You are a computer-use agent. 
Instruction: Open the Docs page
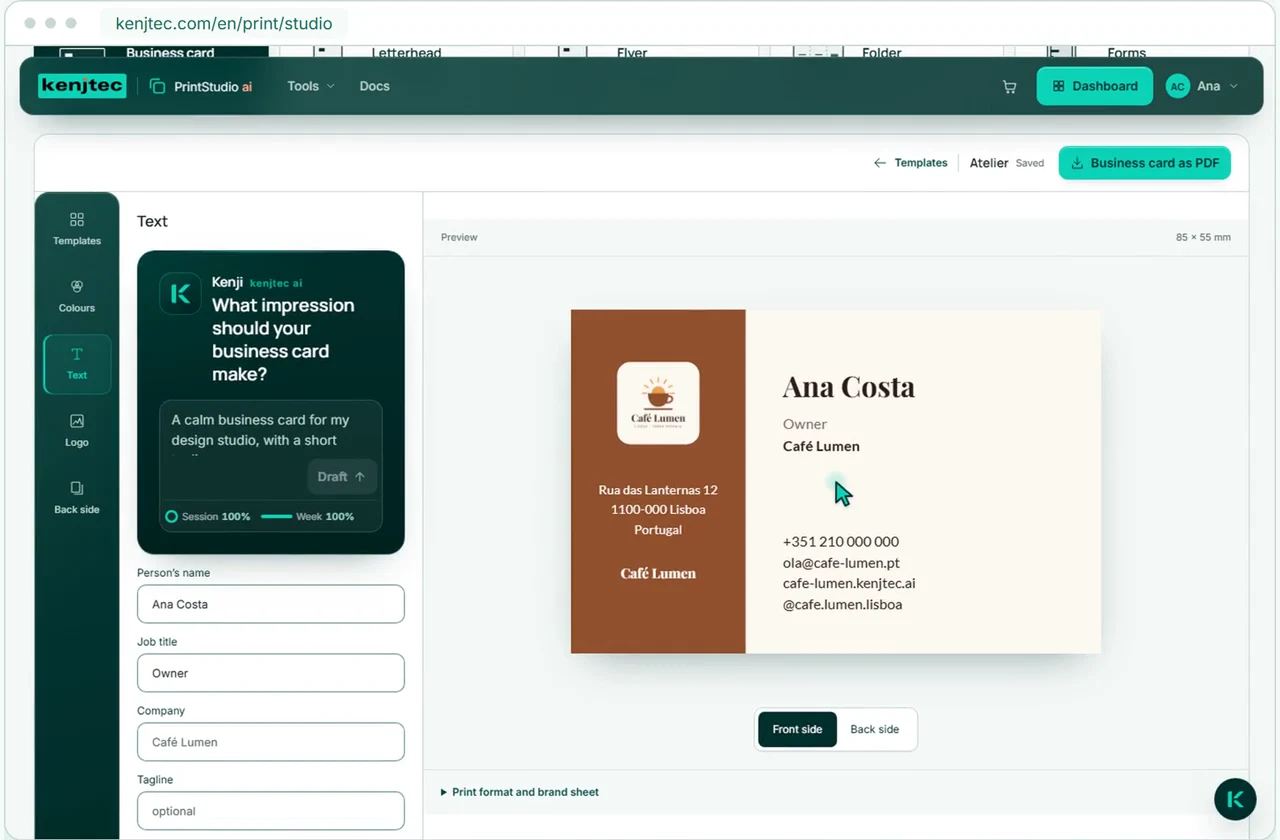click(x=375, y=86)
